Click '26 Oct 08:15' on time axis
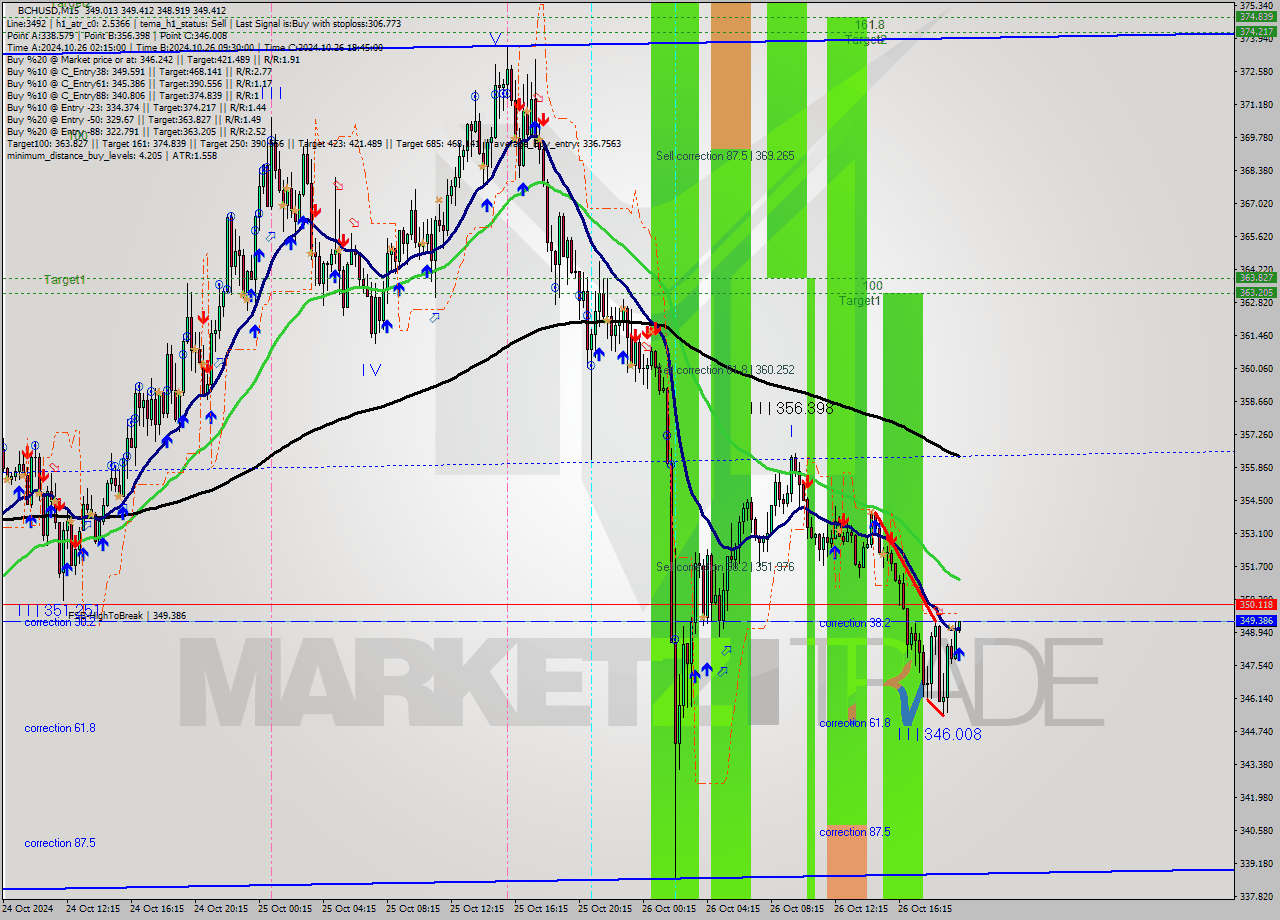1280x920 pixels. point(797,909)
